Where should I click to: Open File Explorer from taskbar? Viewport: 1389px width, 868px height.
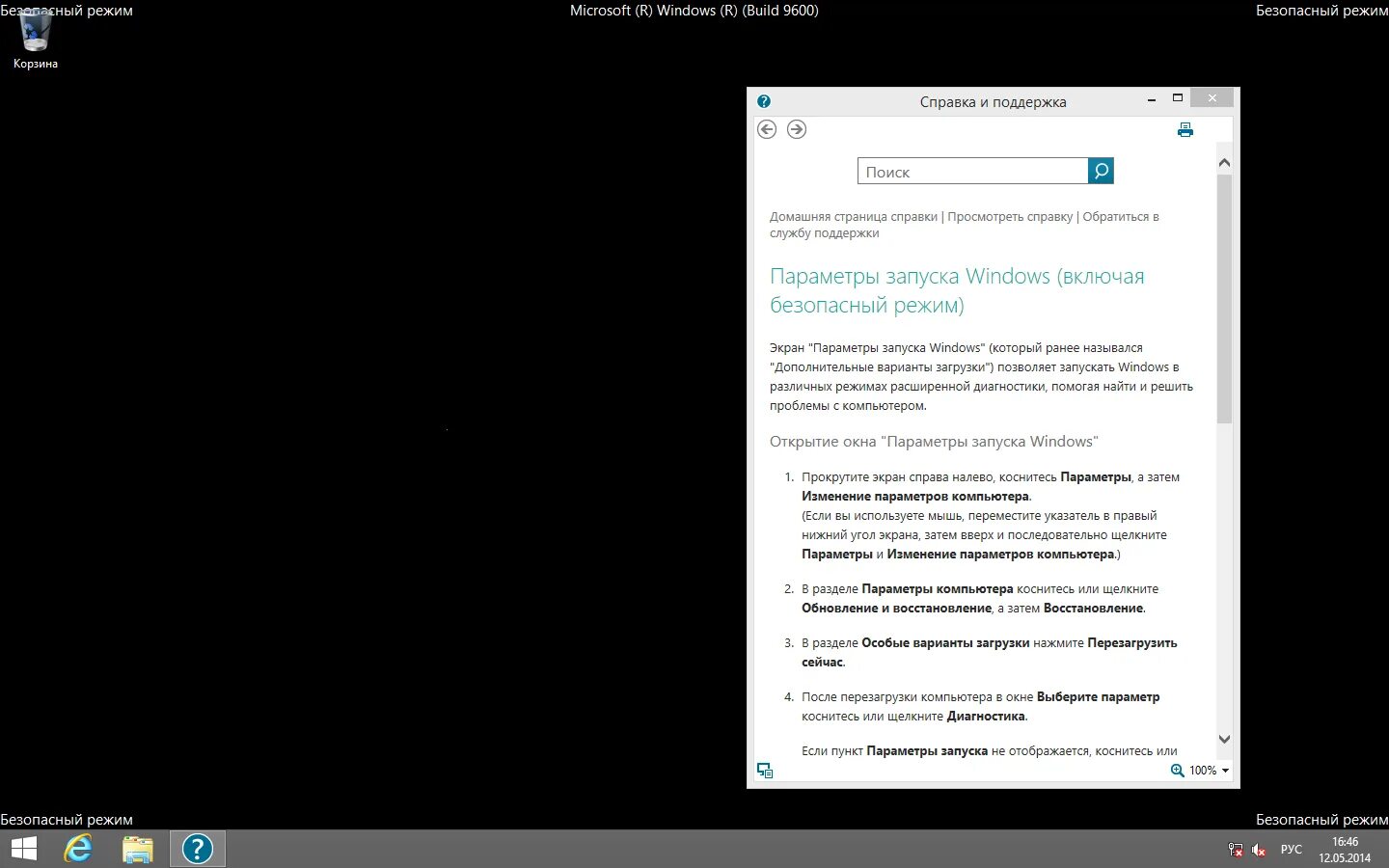(138, 849)
